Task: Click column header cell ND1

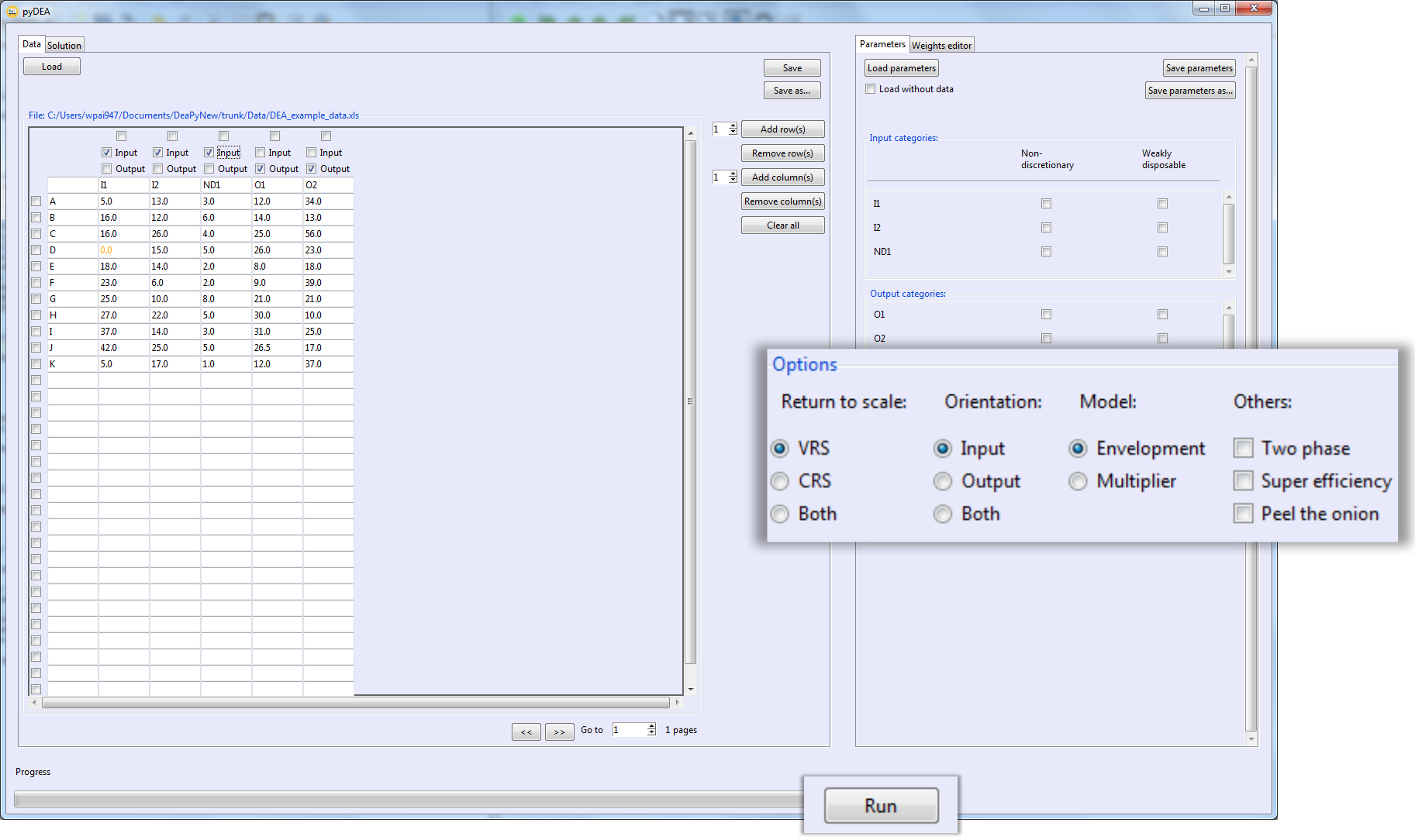Action: pyautogui.click(x=226, y=185)
